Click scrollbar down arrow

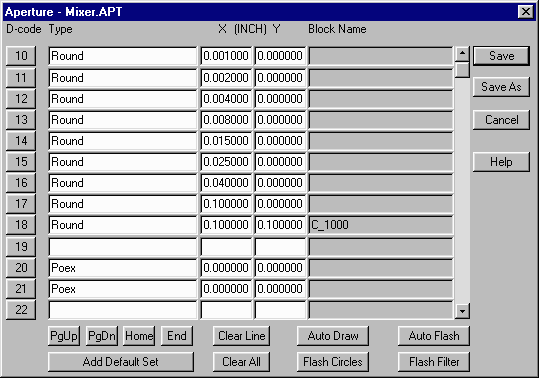click(462, 311)
